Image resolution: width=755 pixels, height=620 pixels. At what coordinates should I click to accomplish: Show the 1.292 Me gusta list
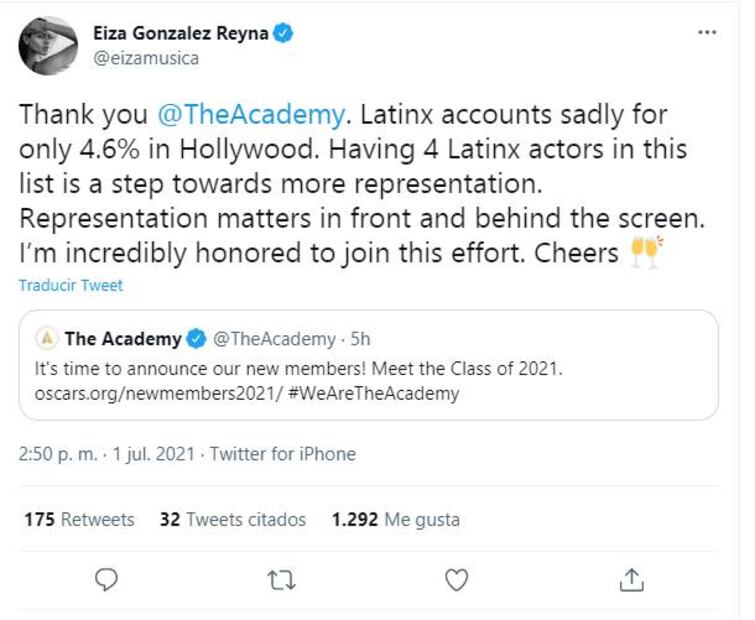395,520
